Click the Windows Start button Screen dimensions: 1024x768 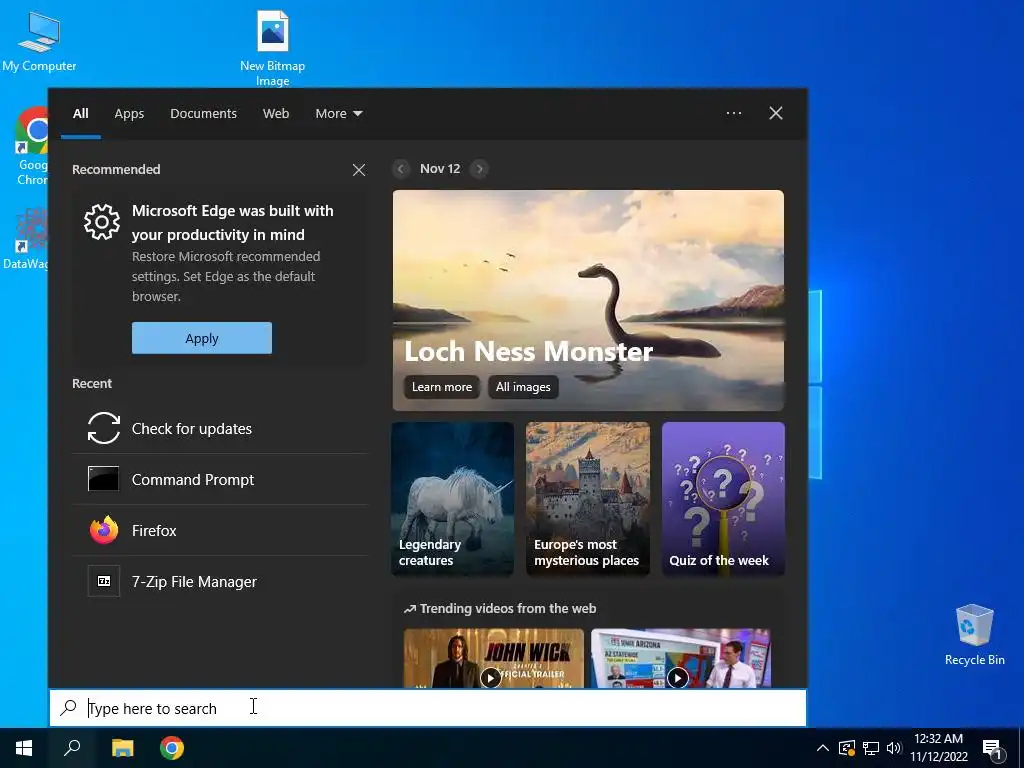[24, 748]
